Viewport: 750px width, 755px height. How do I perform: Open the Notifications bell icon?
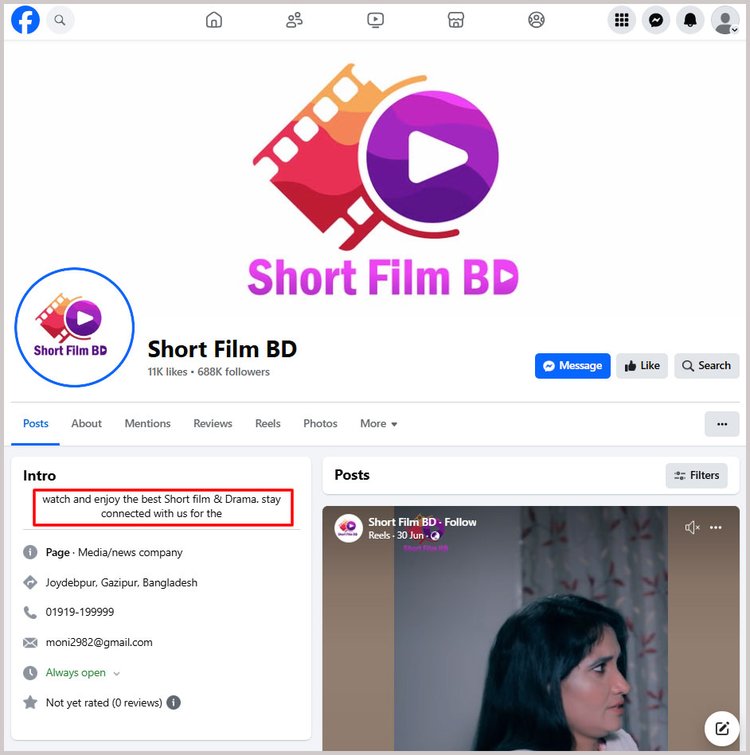tap(690, 20)
